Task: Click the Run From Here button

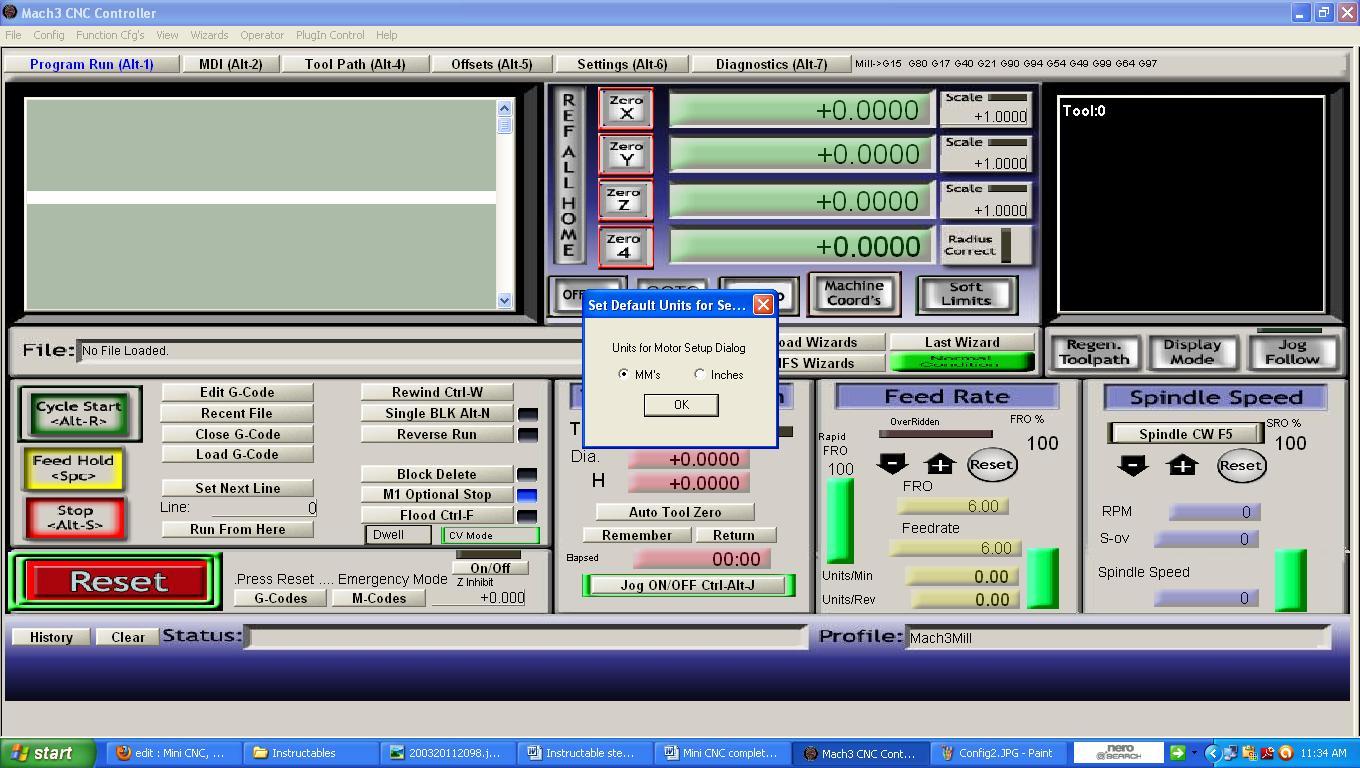Action: [237, 529]
